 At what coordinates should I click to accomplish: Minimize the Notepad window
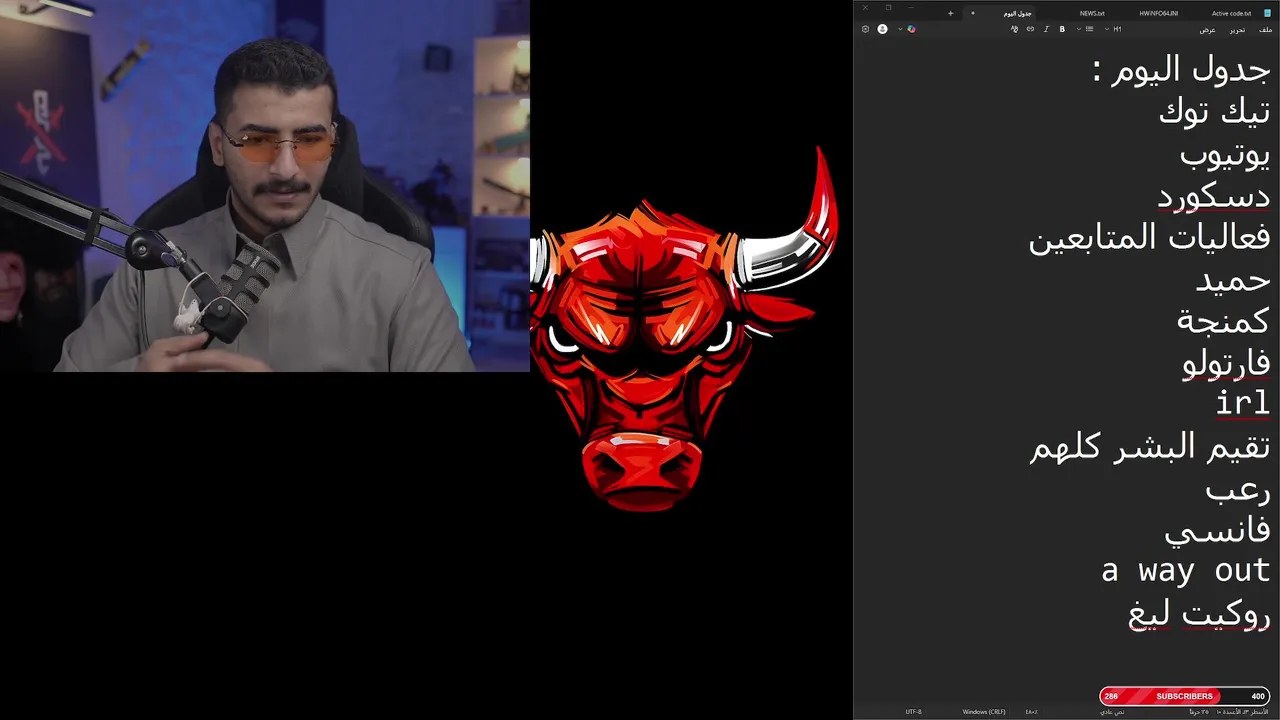(911, 7)
